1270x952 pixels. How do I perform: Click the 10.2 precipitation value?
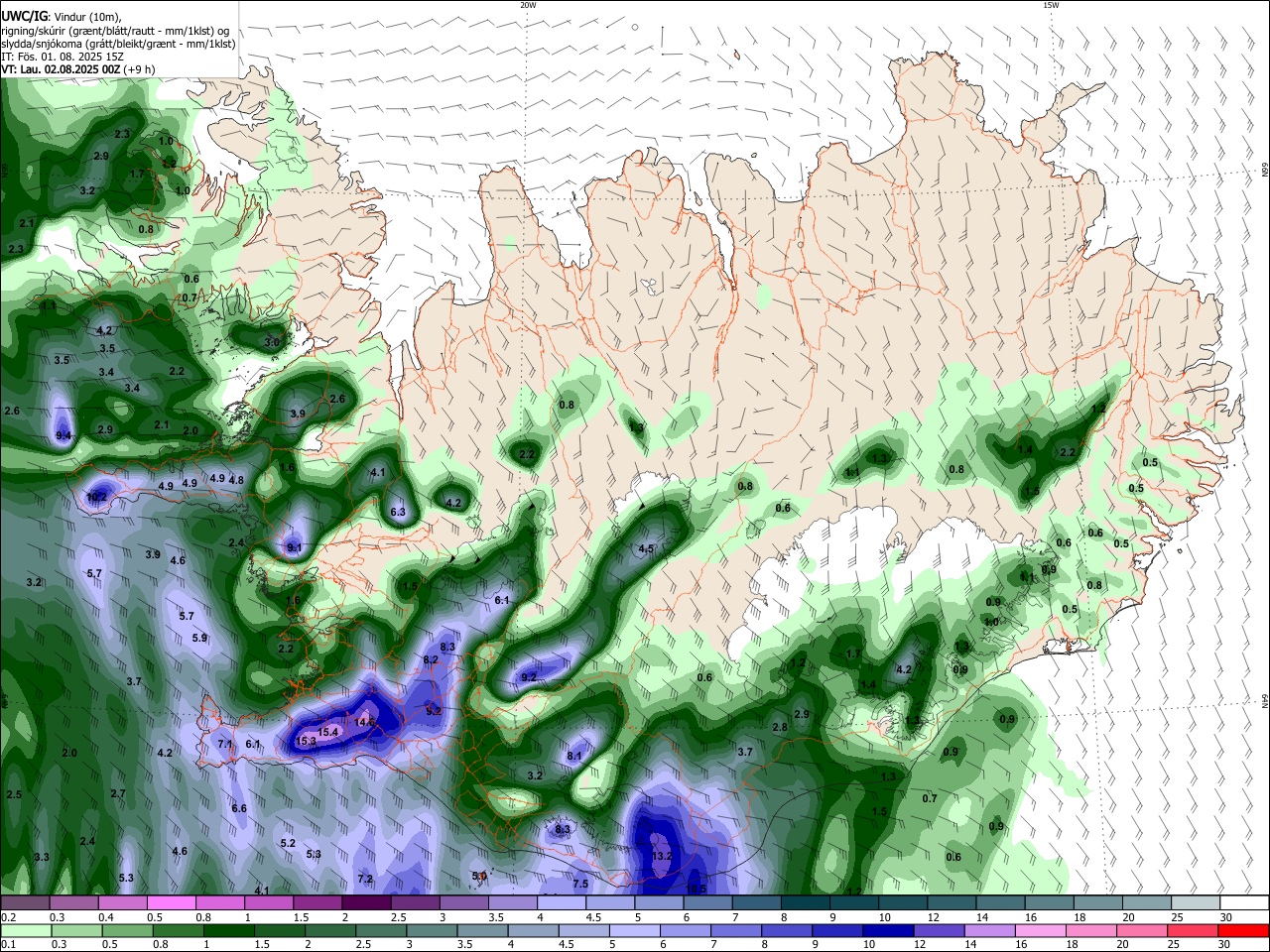pyautogui.click(x=97, y=497)
